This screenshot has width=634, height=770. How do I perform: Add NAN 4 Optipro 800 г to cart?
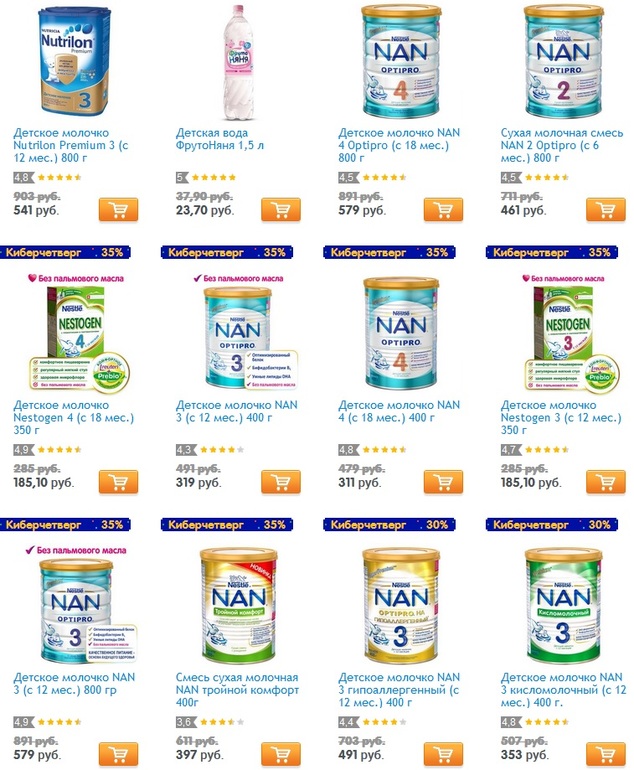(x=443, y=210)
